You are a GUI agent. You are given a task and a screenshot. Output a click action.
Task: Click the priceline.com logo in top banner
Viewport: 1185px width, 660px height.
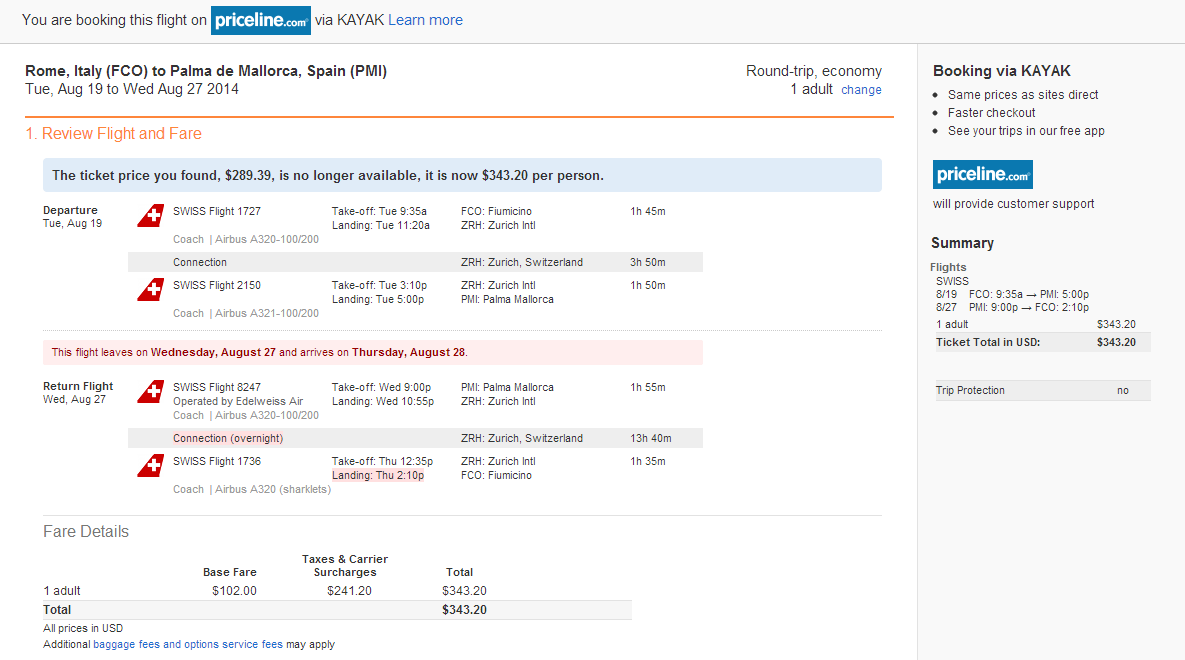tap(261, 20)
